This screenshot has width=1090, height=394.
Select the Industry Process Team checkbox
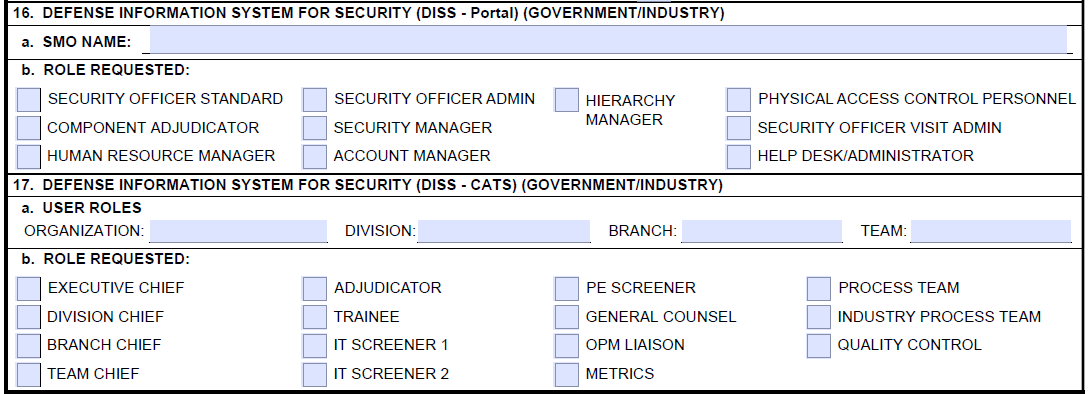[819, 317]
